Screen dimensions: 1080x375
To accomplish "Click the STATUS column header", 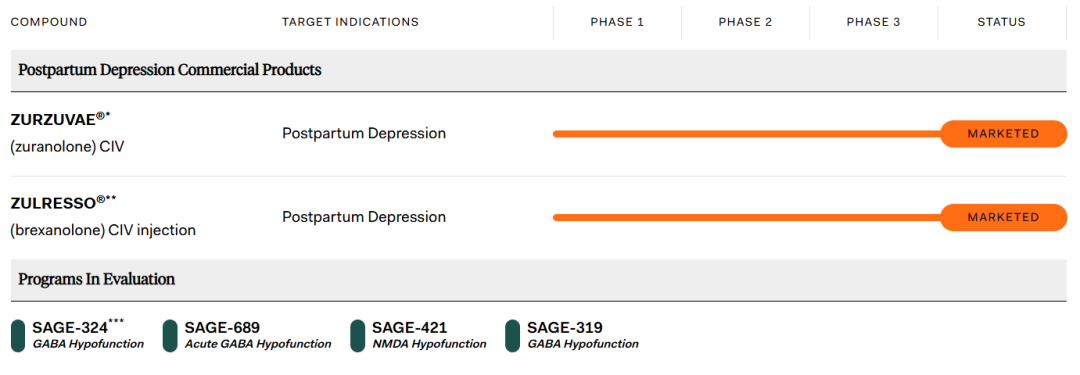I will pos(1001,22).
